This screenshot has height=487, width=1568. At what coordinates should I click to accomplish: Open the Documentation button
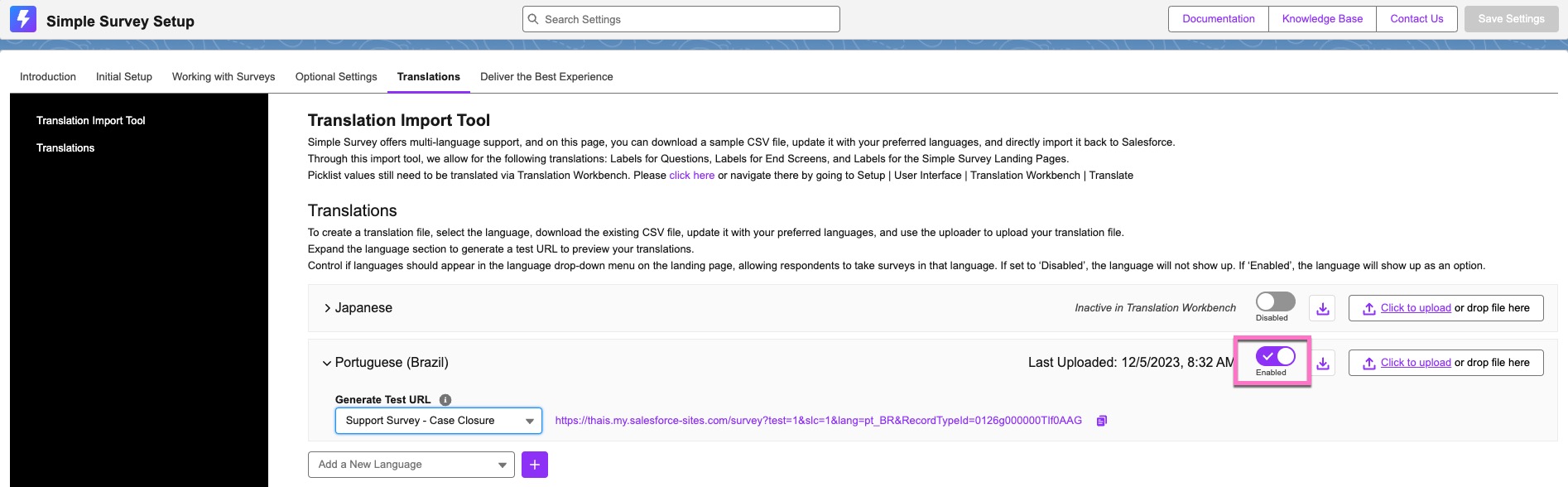1219,19
